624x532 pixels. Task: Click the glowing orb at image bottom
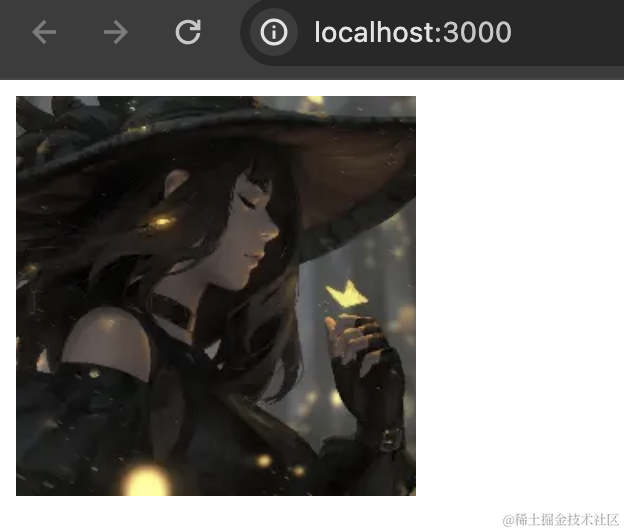point(147,481)
